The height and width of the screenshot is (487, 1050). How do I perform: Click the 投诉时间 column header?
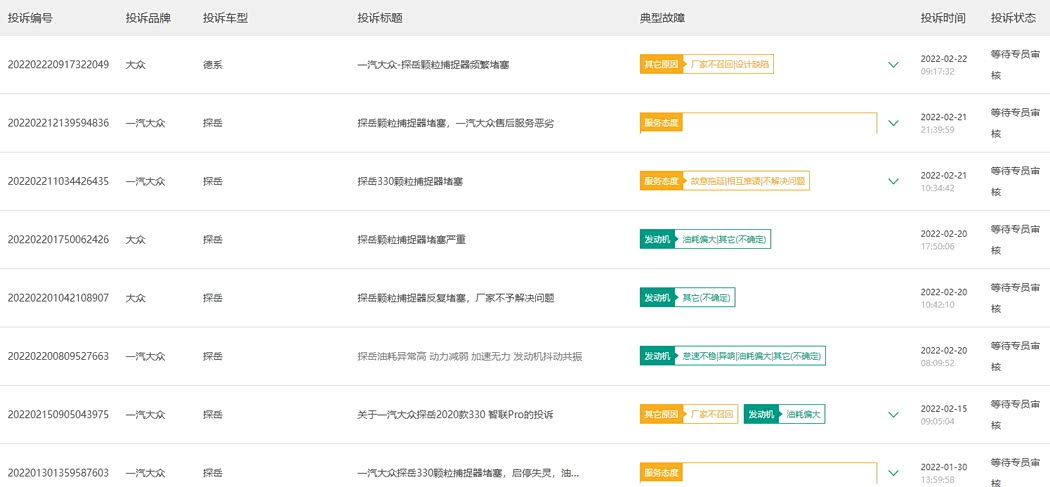click(x=943, y=18)
